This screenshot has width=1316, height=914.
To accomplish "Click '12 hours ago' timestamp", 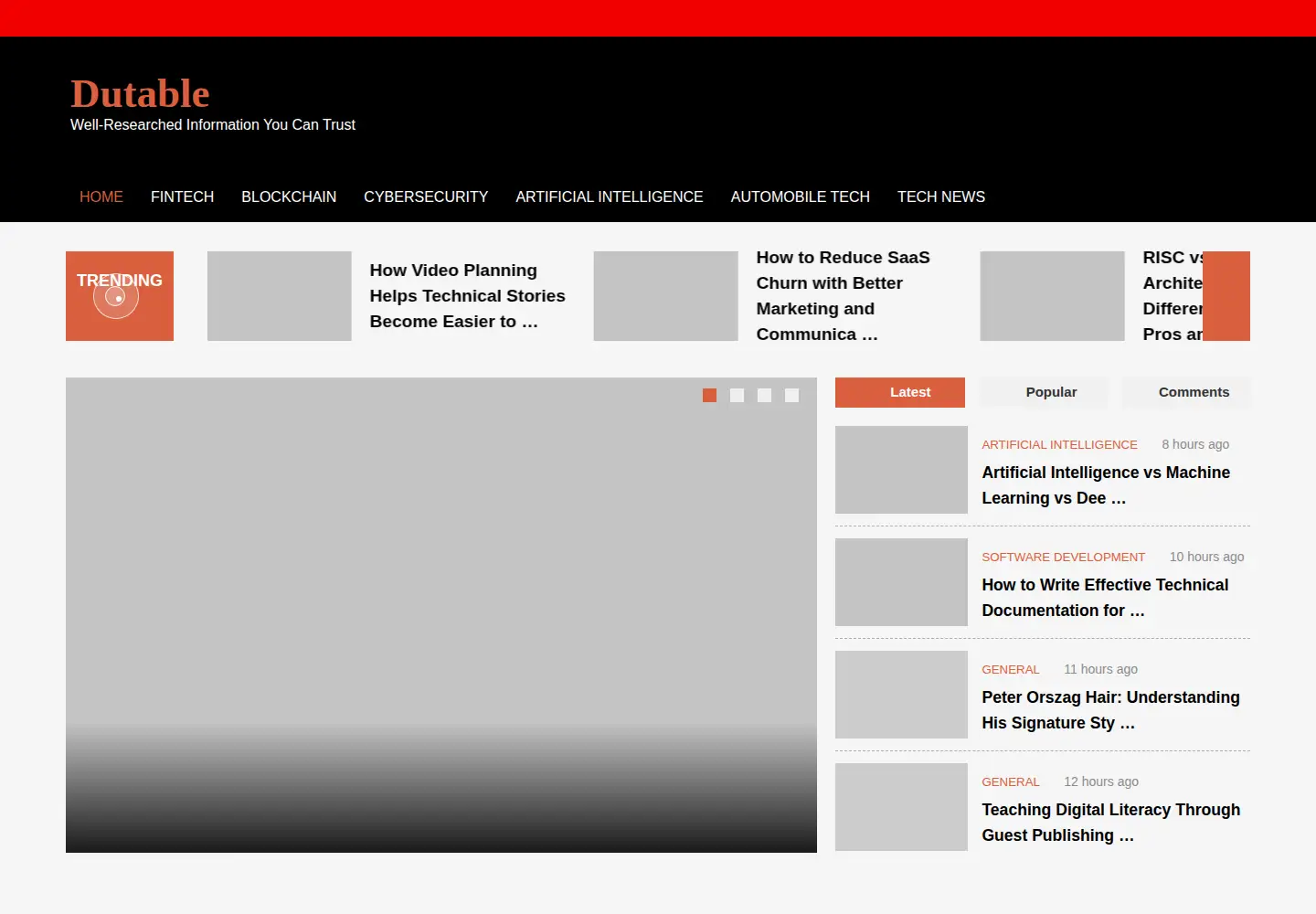I will tap(1101, 781).
